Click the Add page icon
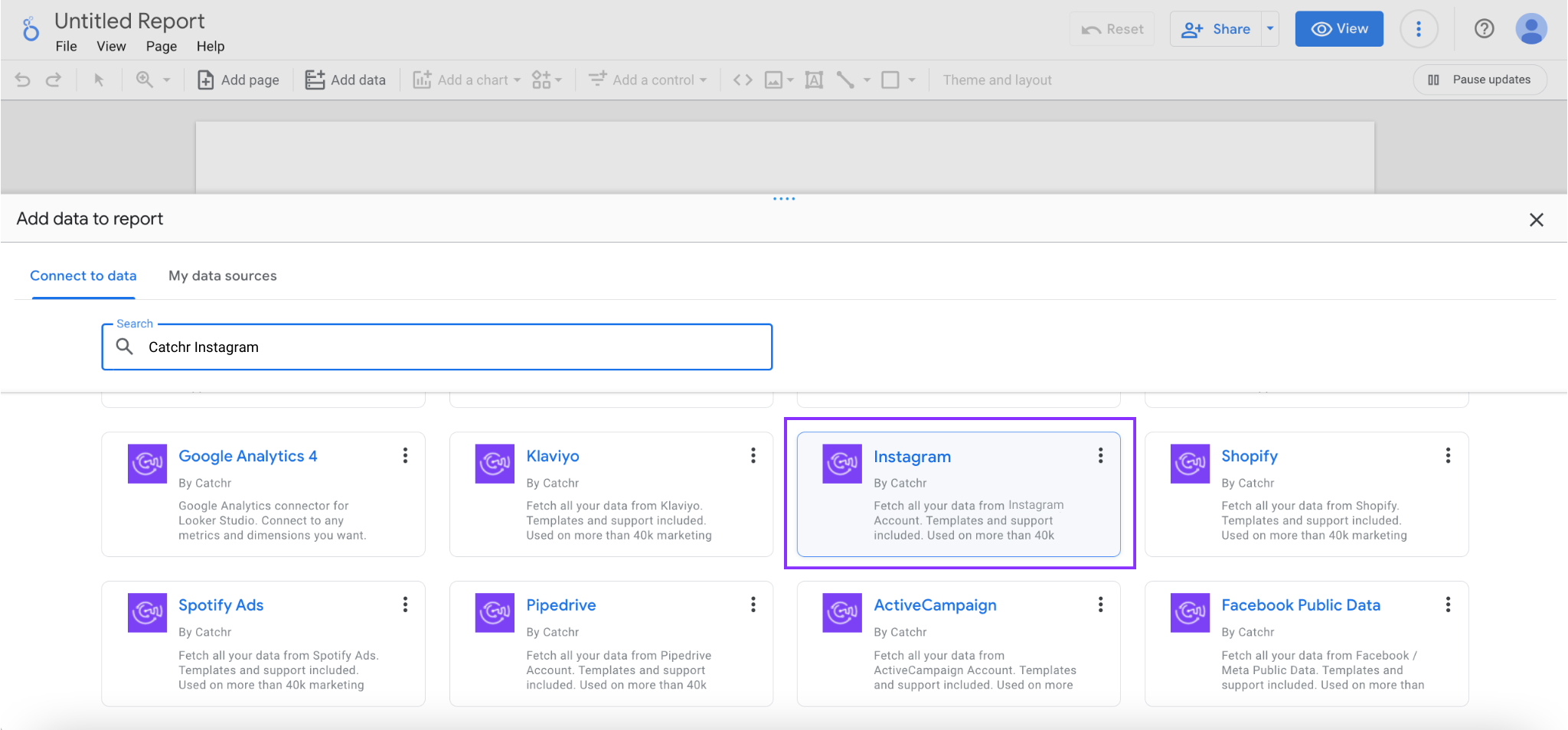Viewport: 1568px width, 730px height. [205, 79]
